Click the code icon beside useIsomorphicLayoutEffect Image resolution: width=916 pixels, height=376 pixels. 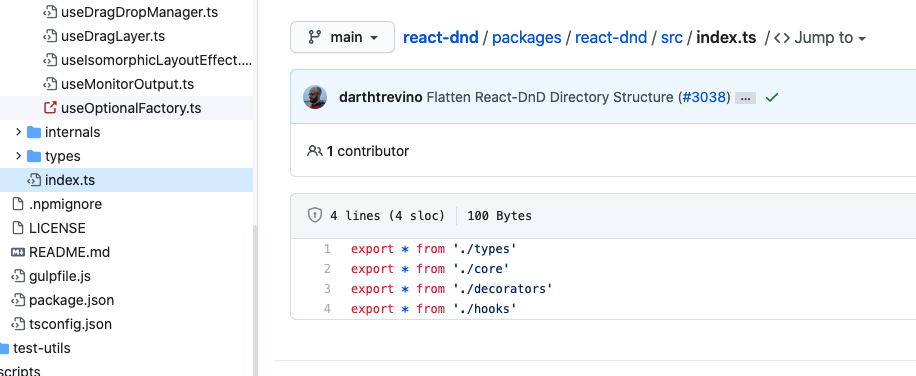click(50, 60)
